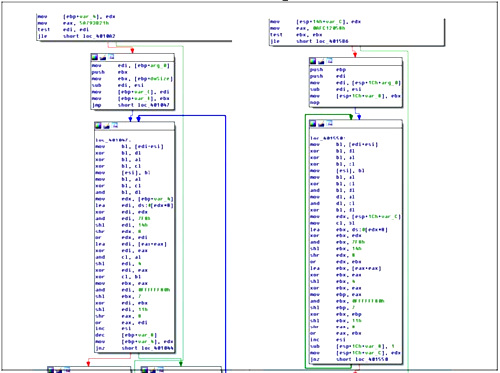Select the 'and edi, 0FFFFFF80h' line
Screen dimensions: 500x373
coord(133,290)
